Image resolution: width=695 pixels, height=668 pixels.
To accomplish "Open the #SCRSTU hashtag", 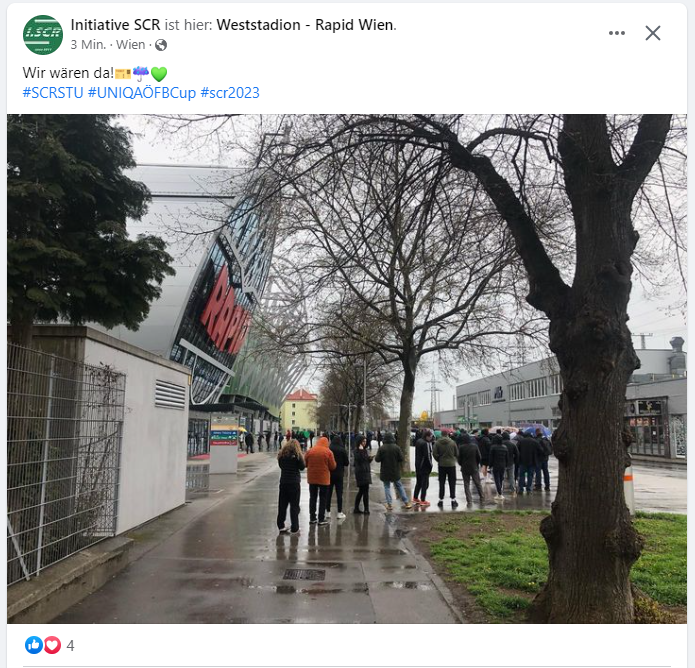I will 53,93.
